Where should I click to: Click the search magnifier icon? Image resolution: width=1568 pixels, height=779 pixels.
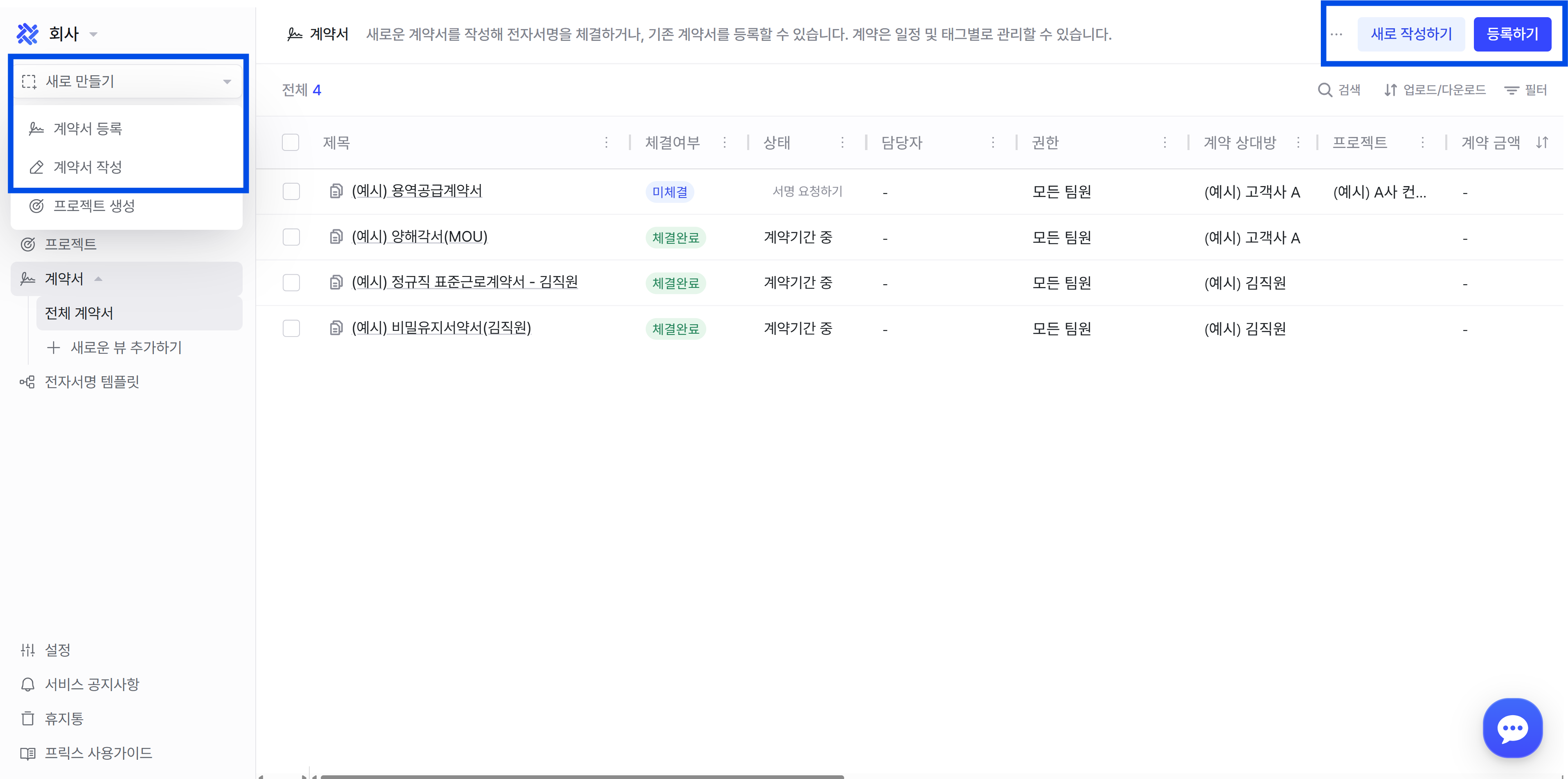[1325, 90]
